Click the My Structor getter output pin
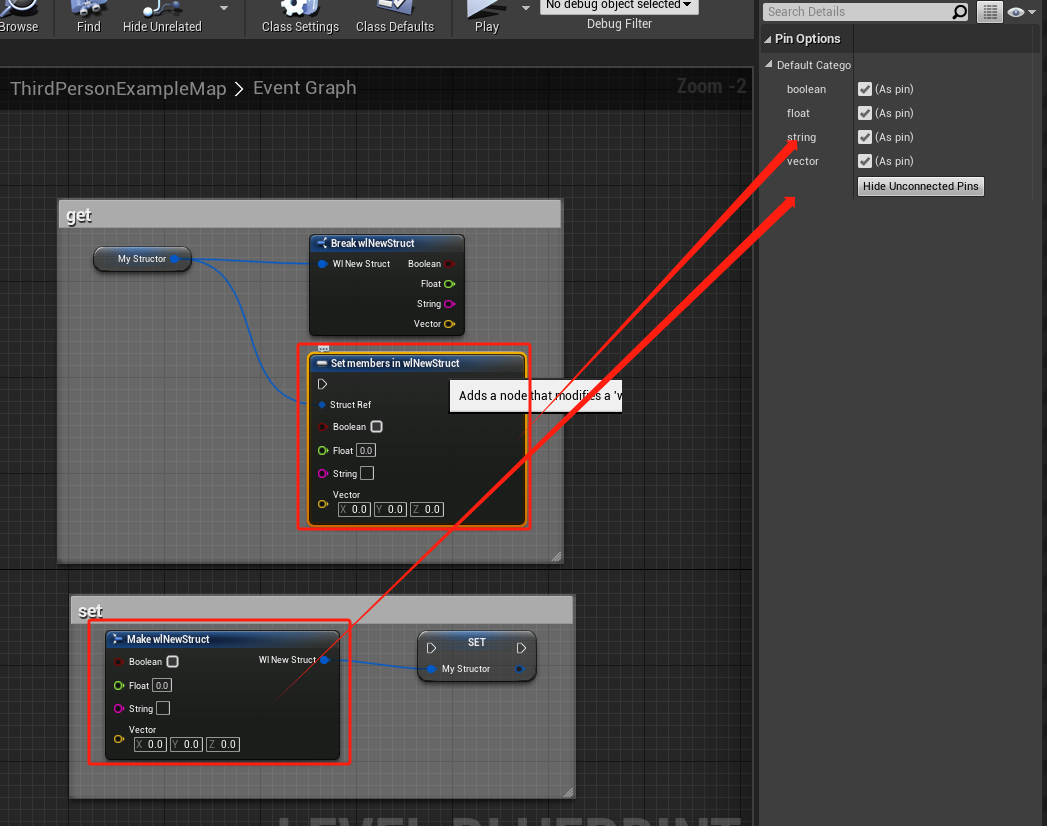 [174, 258]
